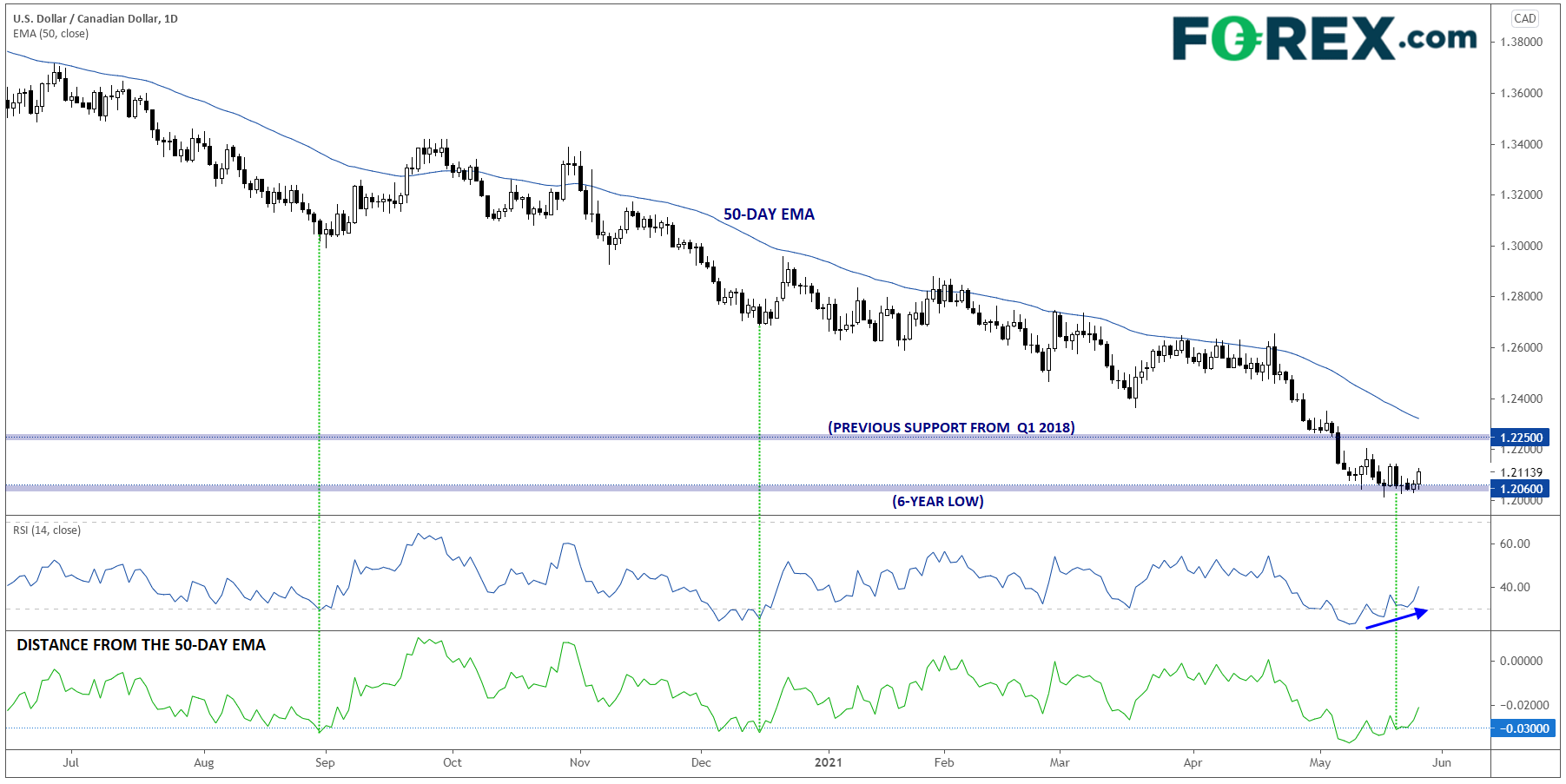
Task: Click the 2021 marker on time axis
Action: [828, 762]
